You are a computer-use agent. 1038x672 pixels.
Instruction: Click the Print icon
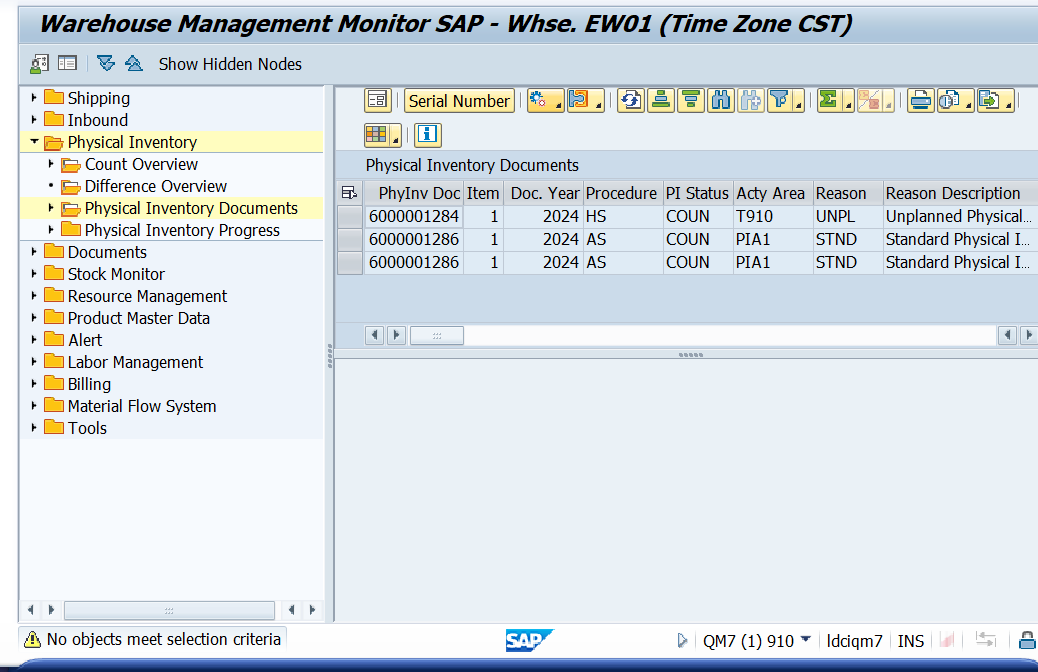[x=920, y=101]
